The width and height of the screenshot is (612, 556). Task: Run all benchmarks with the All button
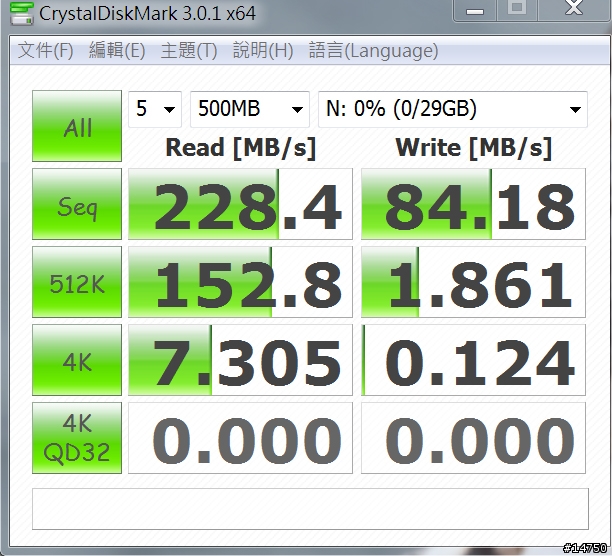click(x=77, y=126)
